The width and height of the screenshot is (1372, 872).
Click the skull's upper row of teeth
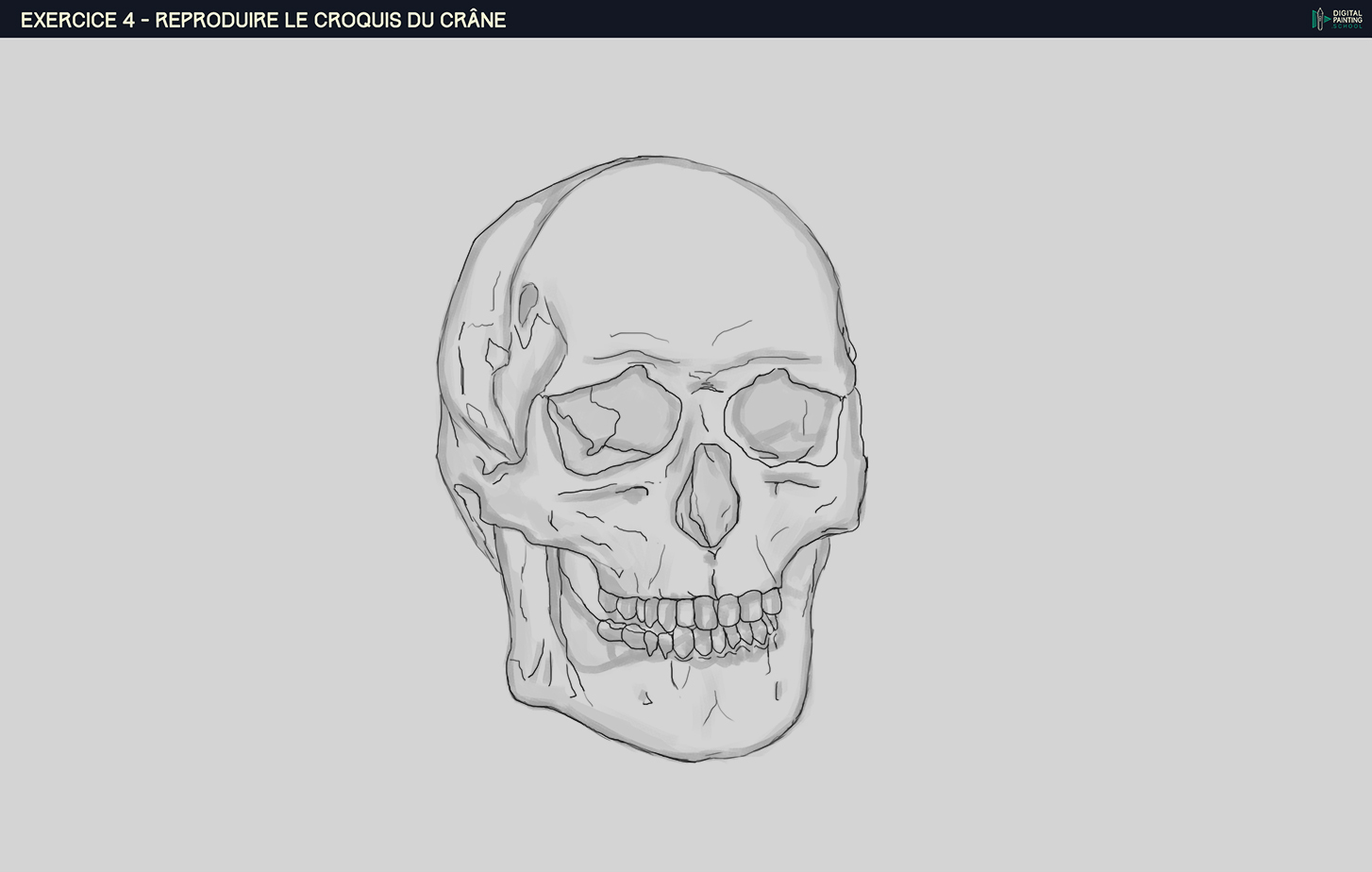pos(694,610)
